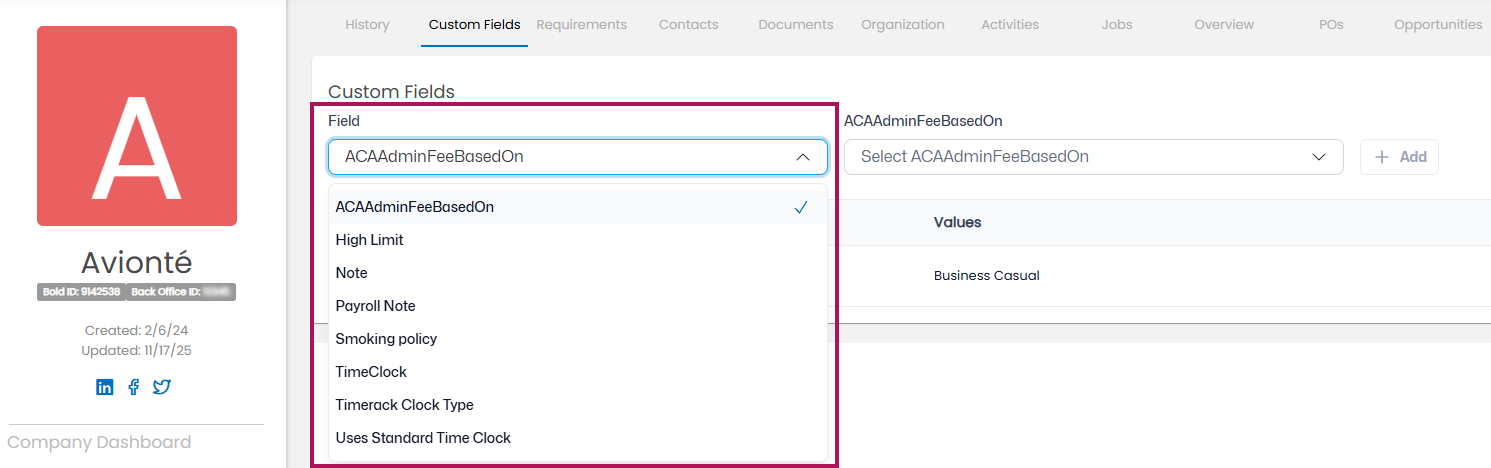Open the Company Dashboard link
The width and height of the screenshot is (1491, 468).
click(99, 442)
